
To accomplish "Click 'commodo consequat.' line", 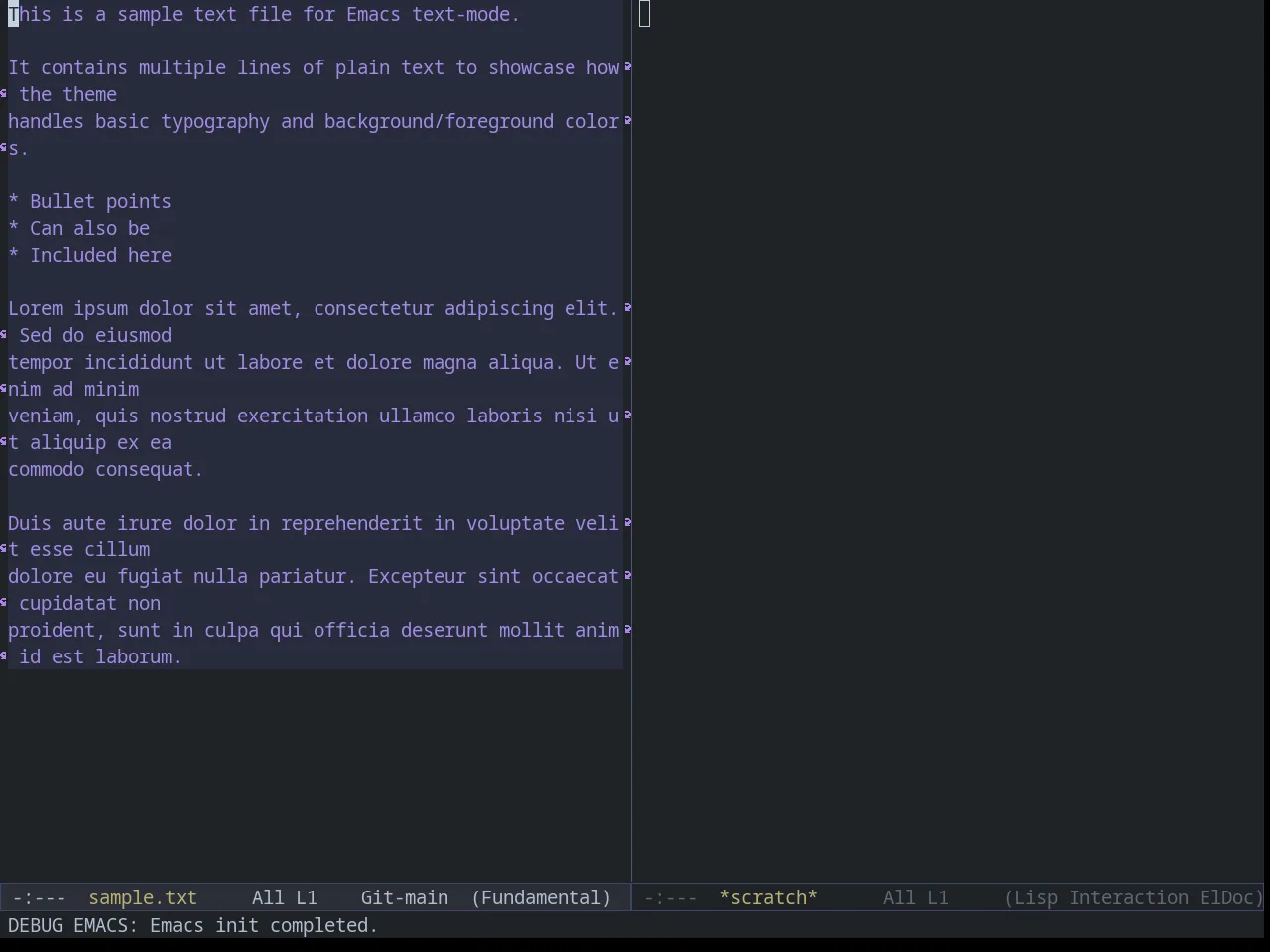I will tap(105, 469).
